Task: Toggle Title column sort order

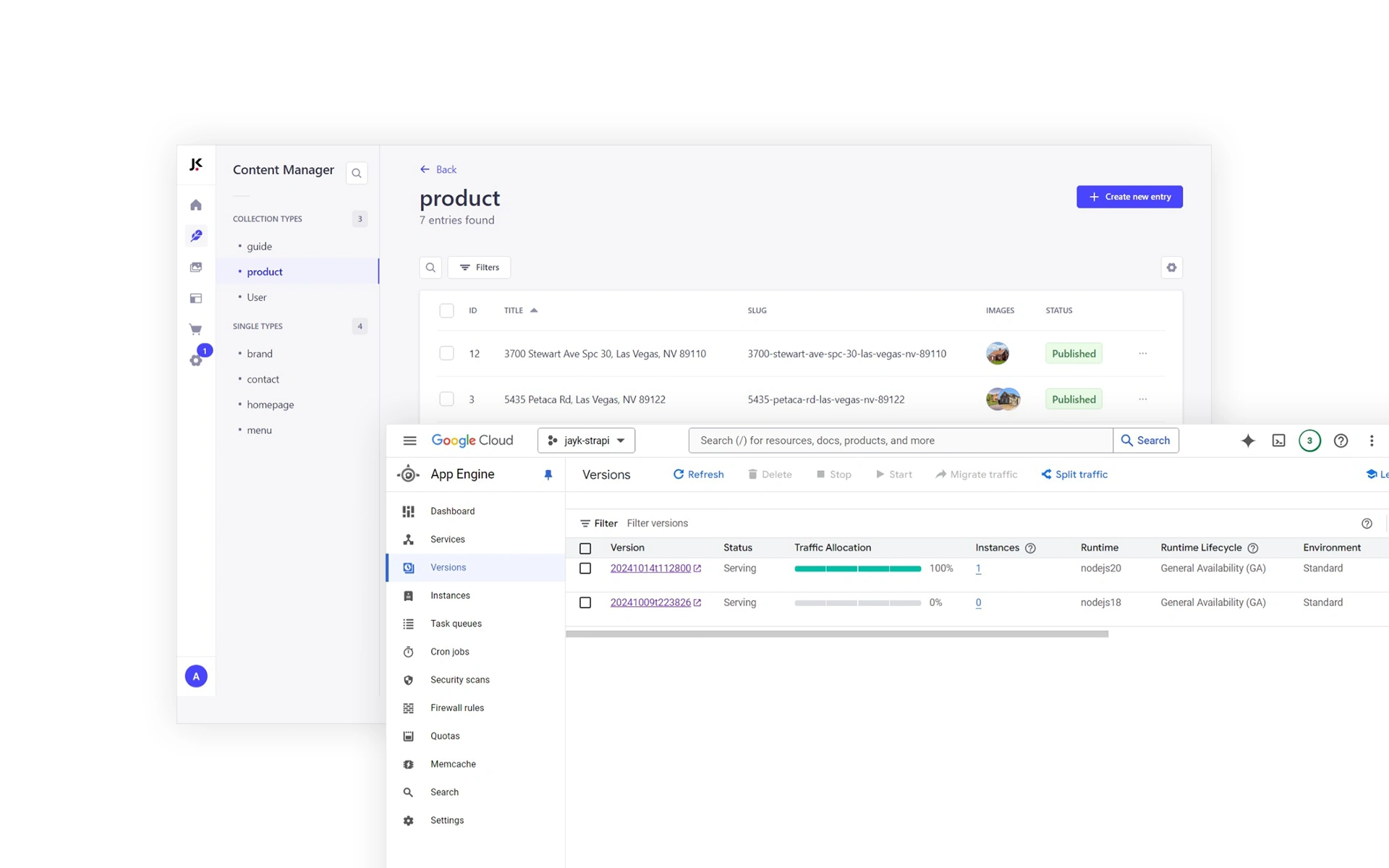Action: pyautogui.click(x=533, y=310)
